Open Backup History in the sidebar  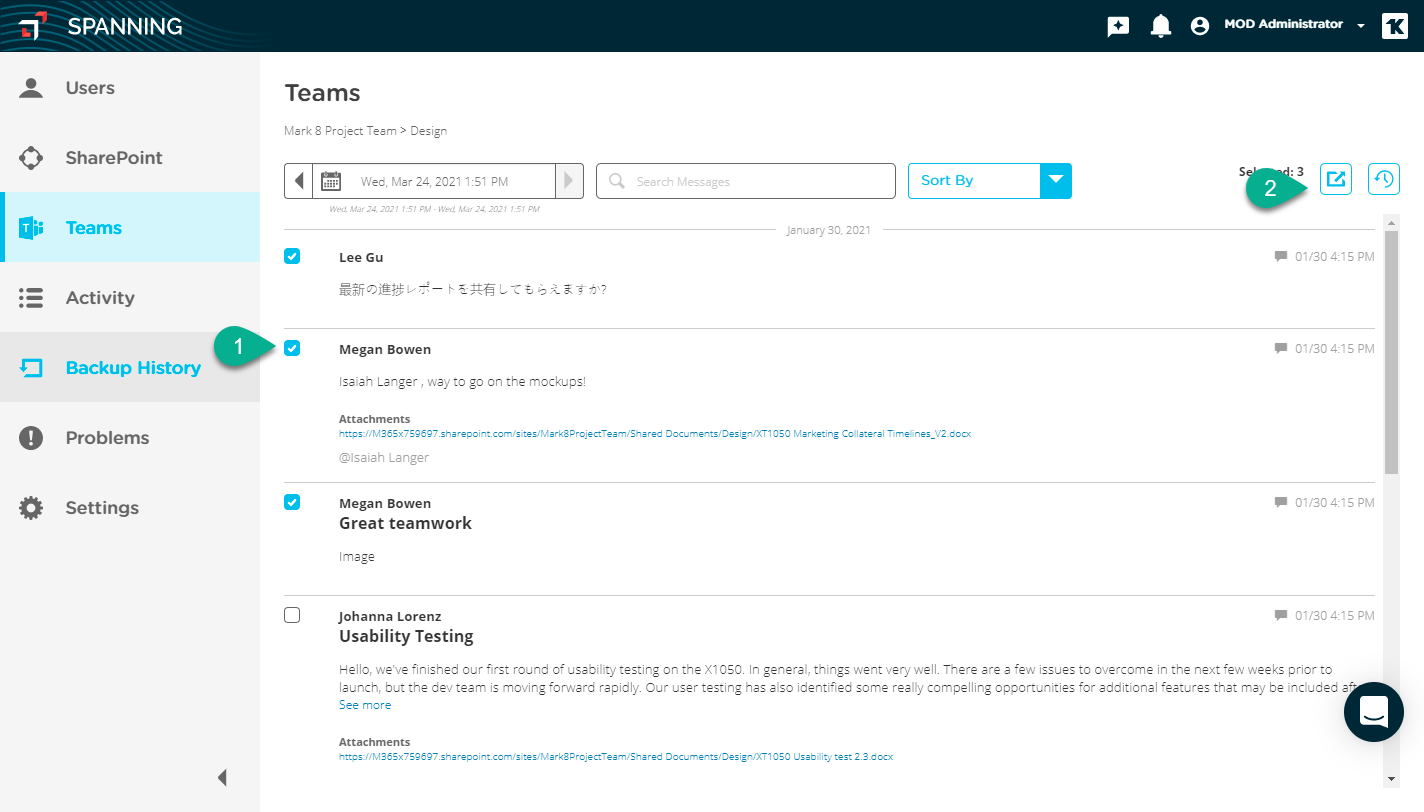click(x=130, y=368)
